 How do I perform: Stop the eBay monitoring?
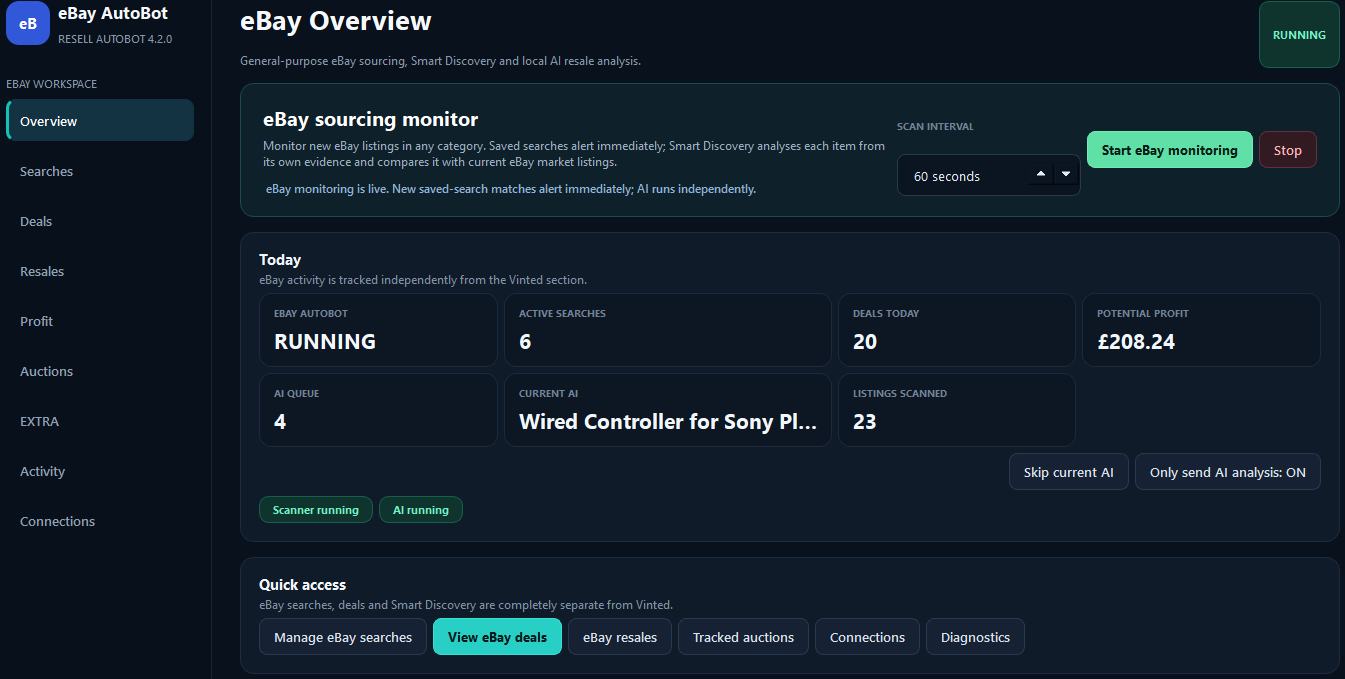point(1288,150)
